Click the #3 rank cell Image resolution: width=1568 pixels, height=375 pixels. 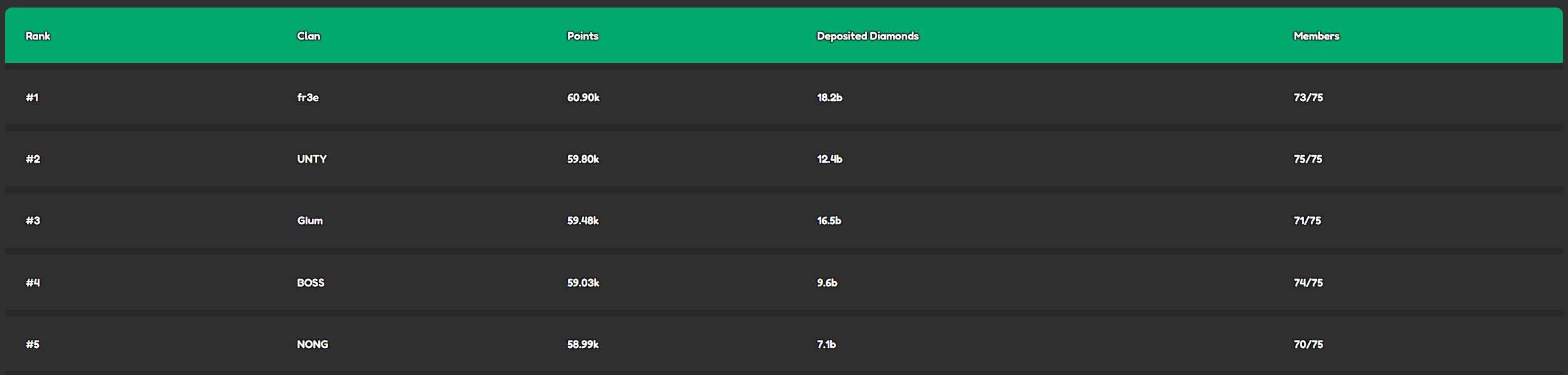click(x=33, y=220)
